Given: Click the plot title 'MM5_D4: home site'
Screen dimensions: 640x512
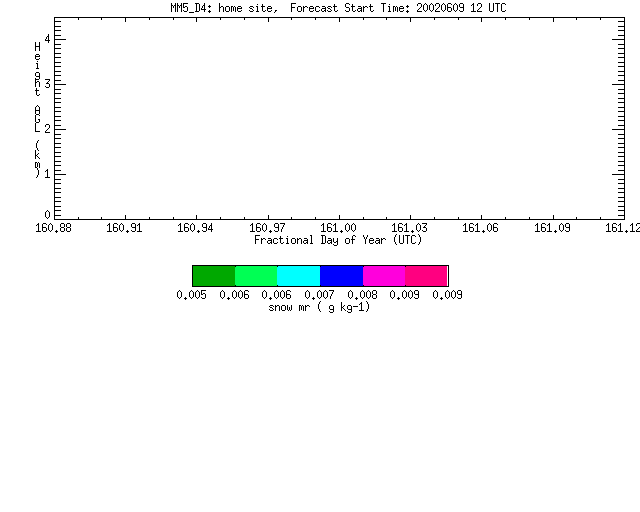Looking at the screenshot, I should point(224,8).
